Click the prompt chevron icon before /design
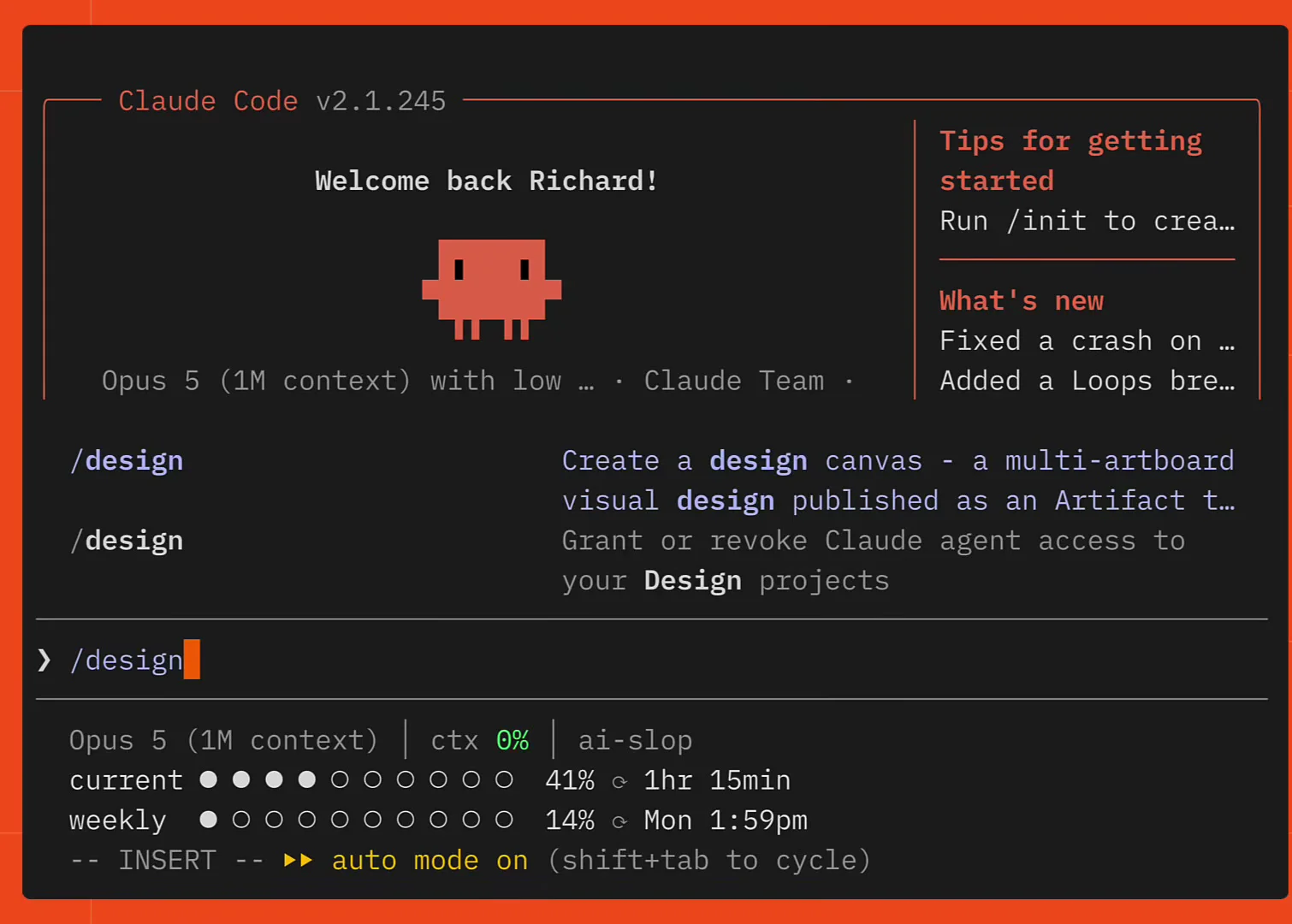This screenshot has width=1292, height=924. (x=44, y=660)
